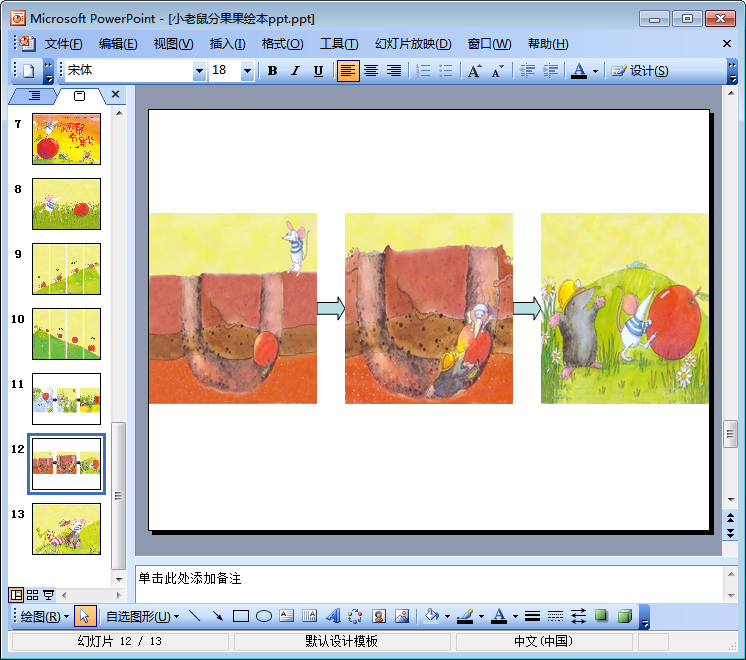
Task: Apply the font color from the formatting toolbar
Action: [x=579, y=71]
